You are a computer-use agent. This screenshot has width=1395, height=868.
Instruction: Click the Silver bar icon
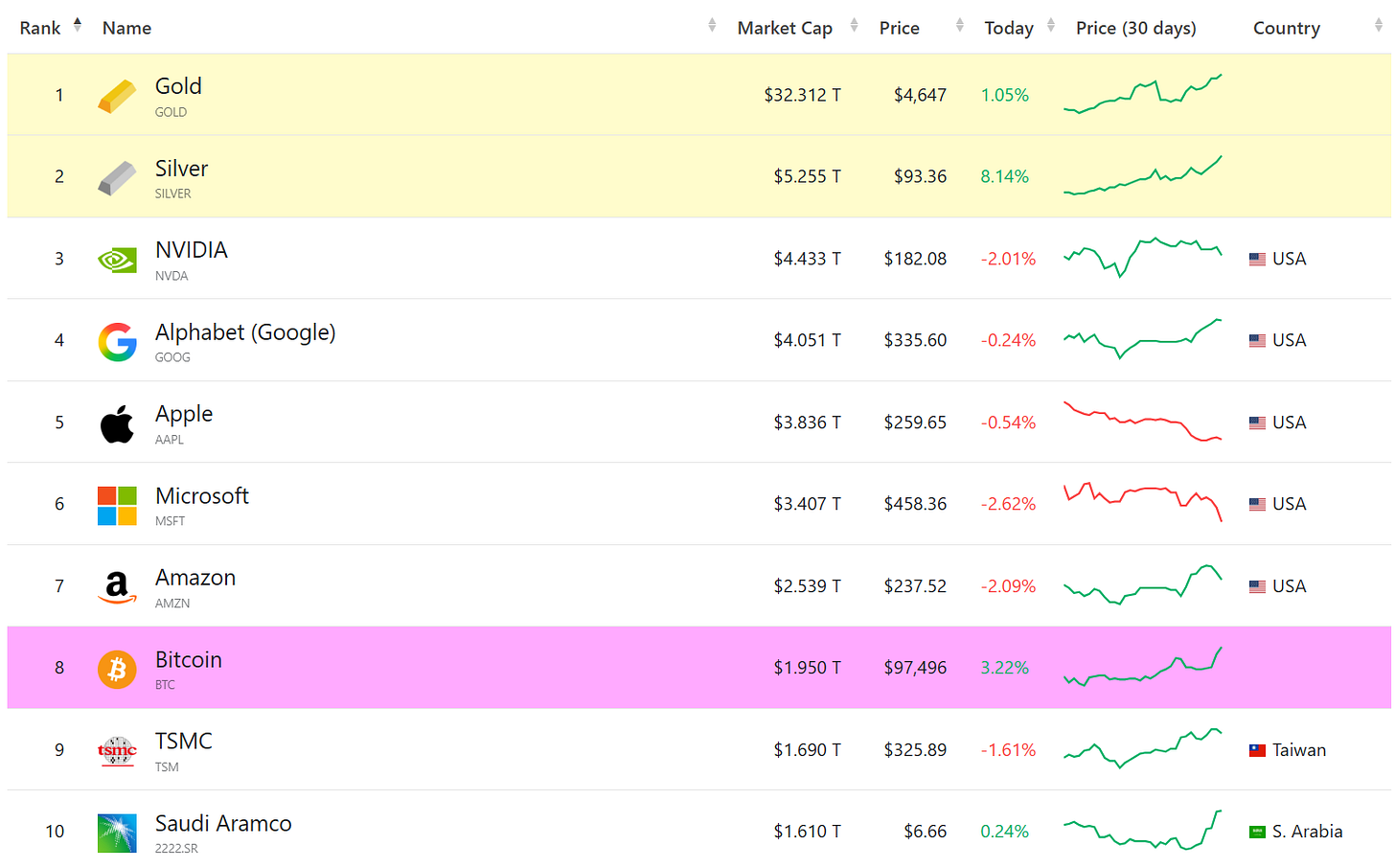click(x=117, y=178)
